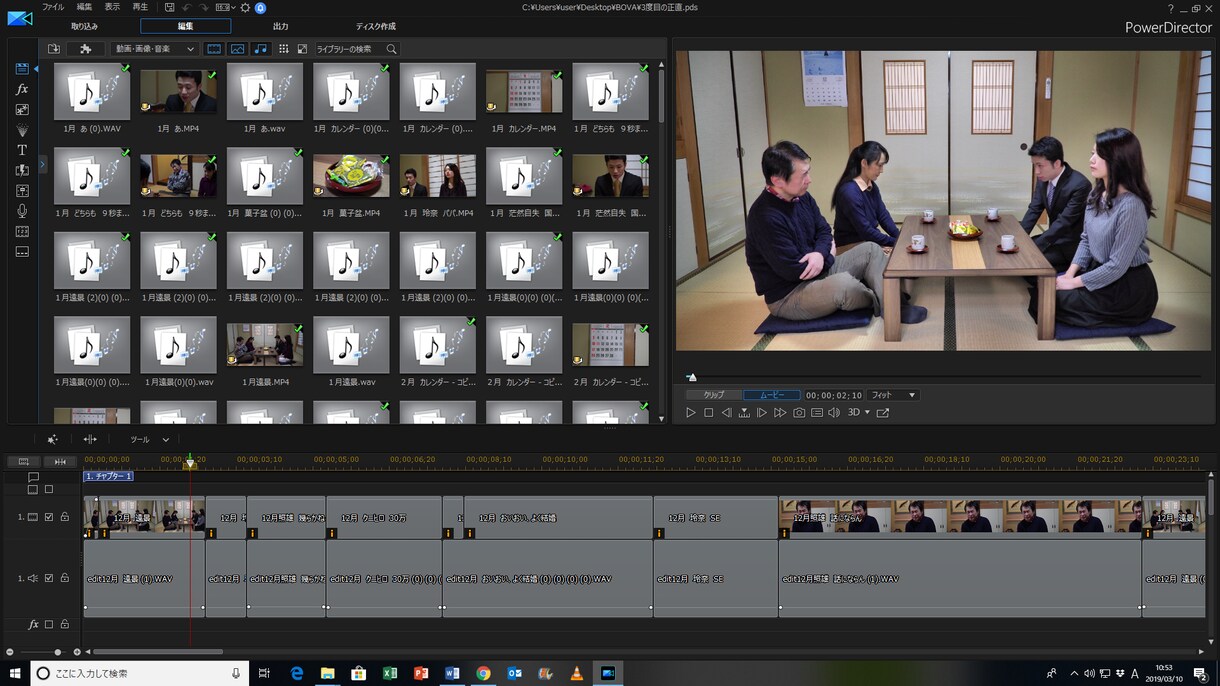Open the library grid view menu icon
Viewport: 1220px width, 686px height.
[x=284, y=48]
